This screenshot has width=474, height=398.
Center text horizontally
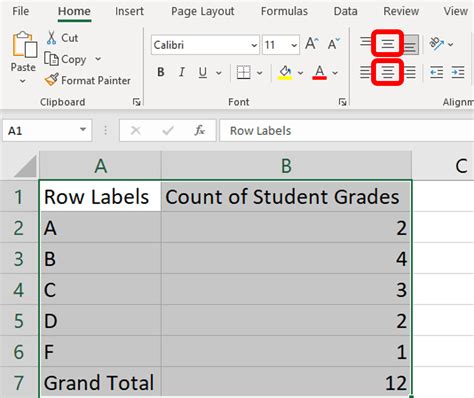point(388,72)
